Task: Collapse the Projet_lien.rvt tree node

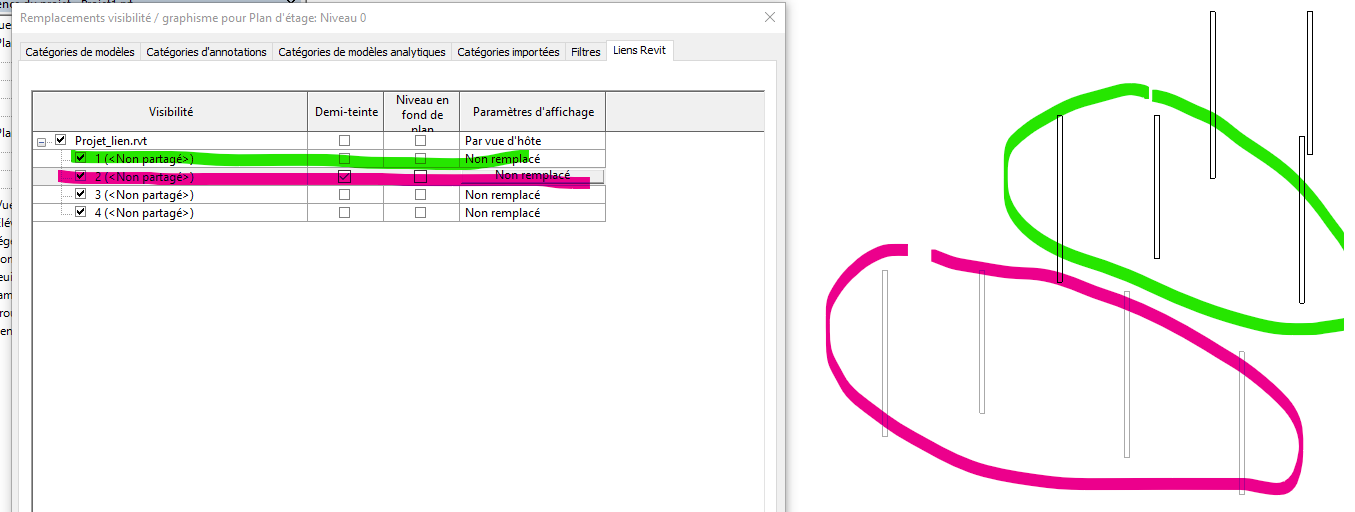Action: tap(42, 141)
